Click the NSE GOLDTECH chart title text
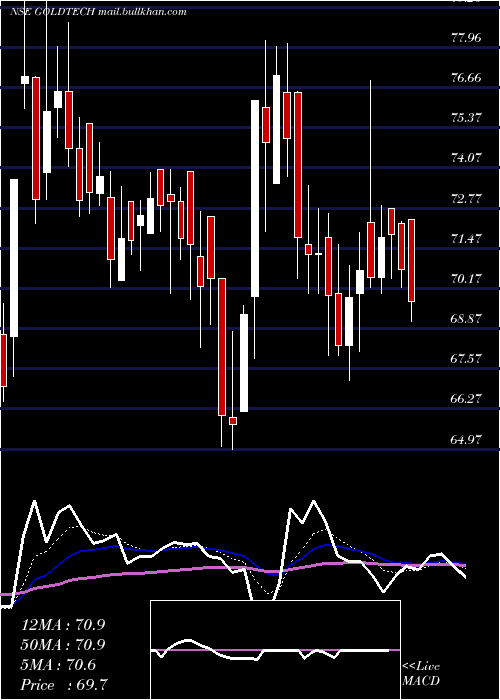This screenshot has width=500, height=700. coord(98,12)
